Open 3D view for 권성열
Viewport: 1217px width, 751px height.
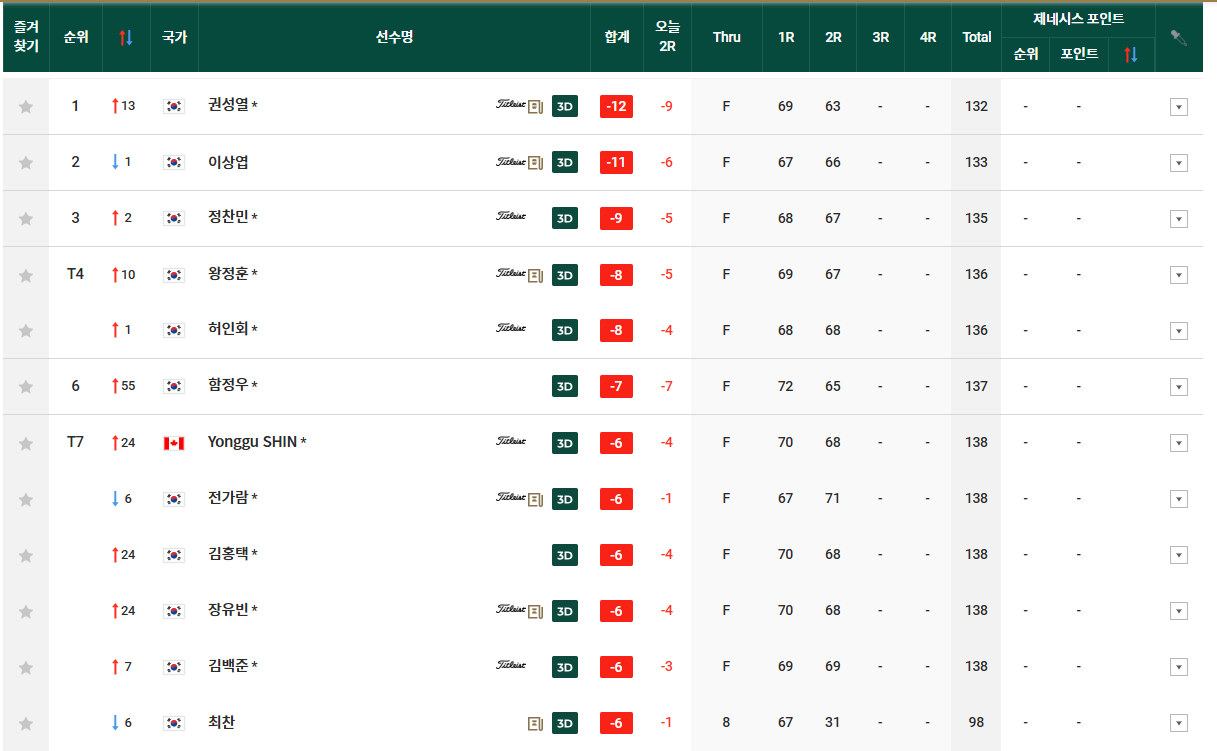[x=565, y=106]
